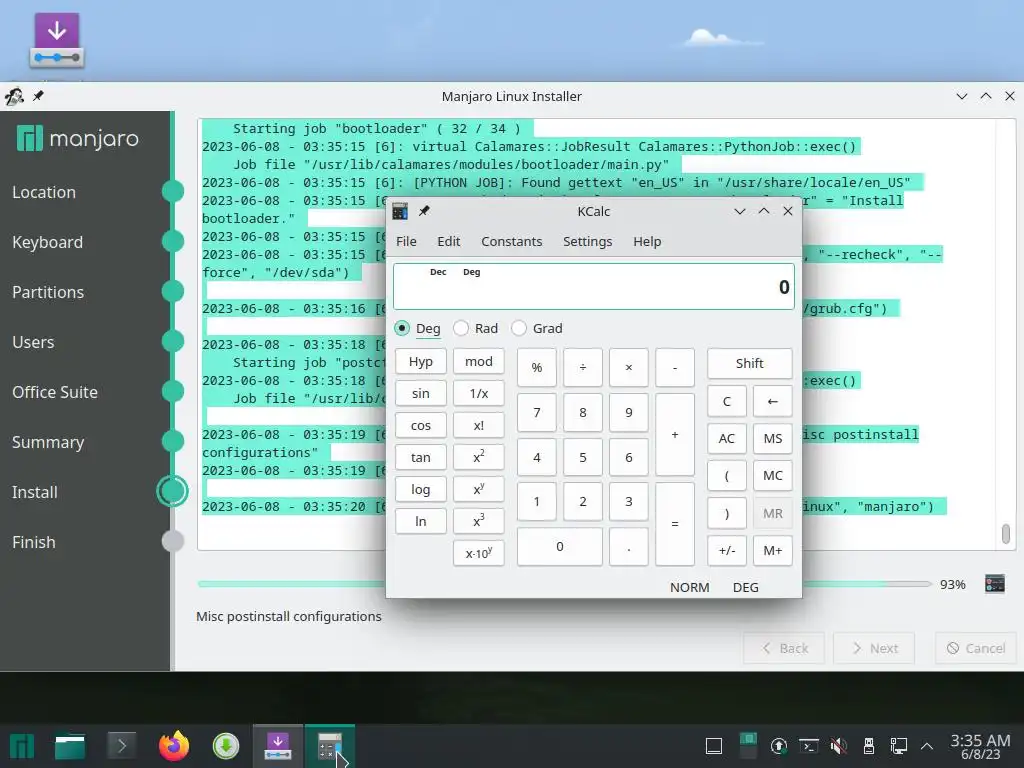
Task: Click the MS memory store button
Action: click(773, 439)
